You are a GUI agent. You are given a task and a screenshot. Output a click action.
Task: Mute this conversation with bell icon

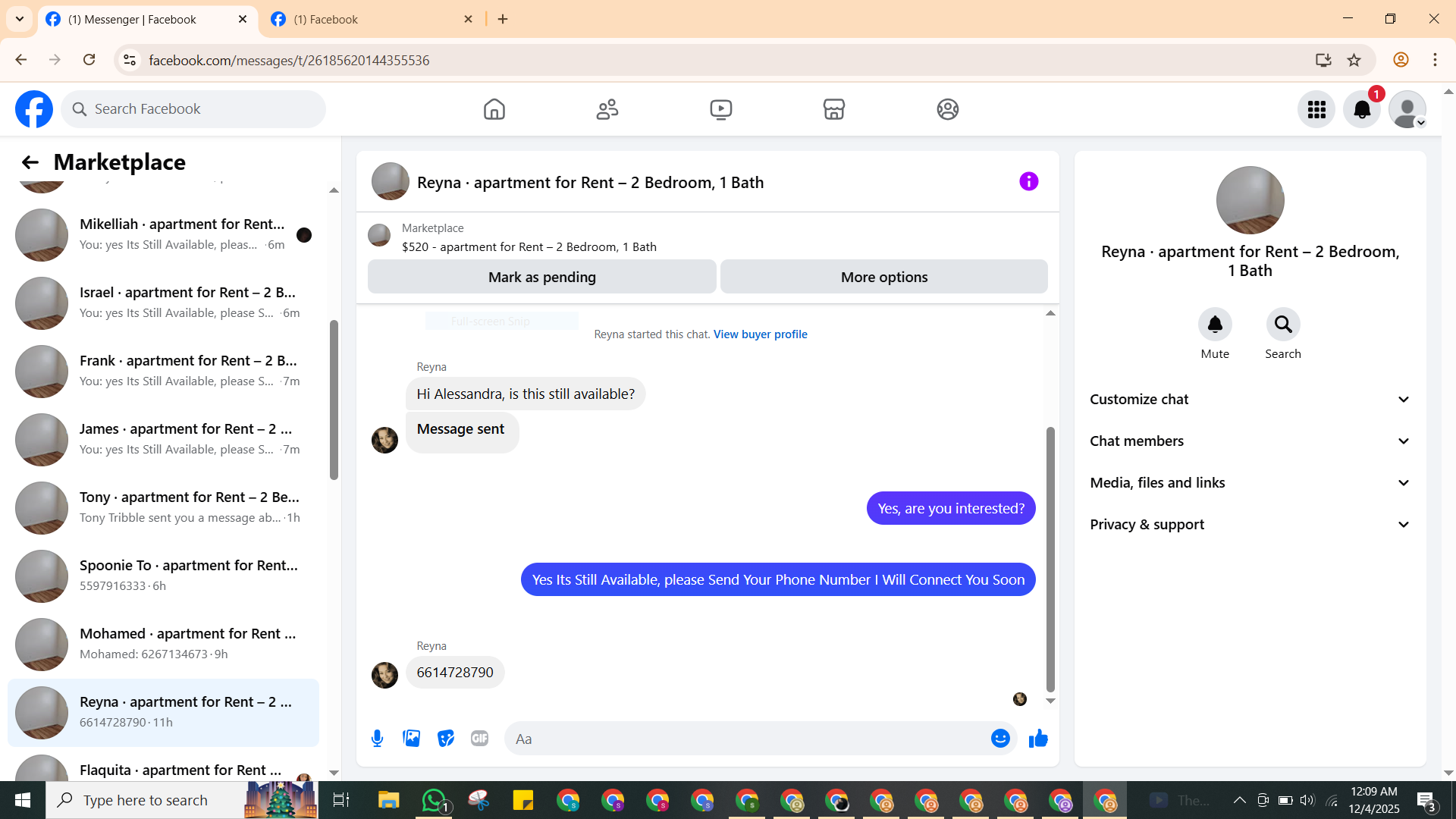pos(1215,325)
